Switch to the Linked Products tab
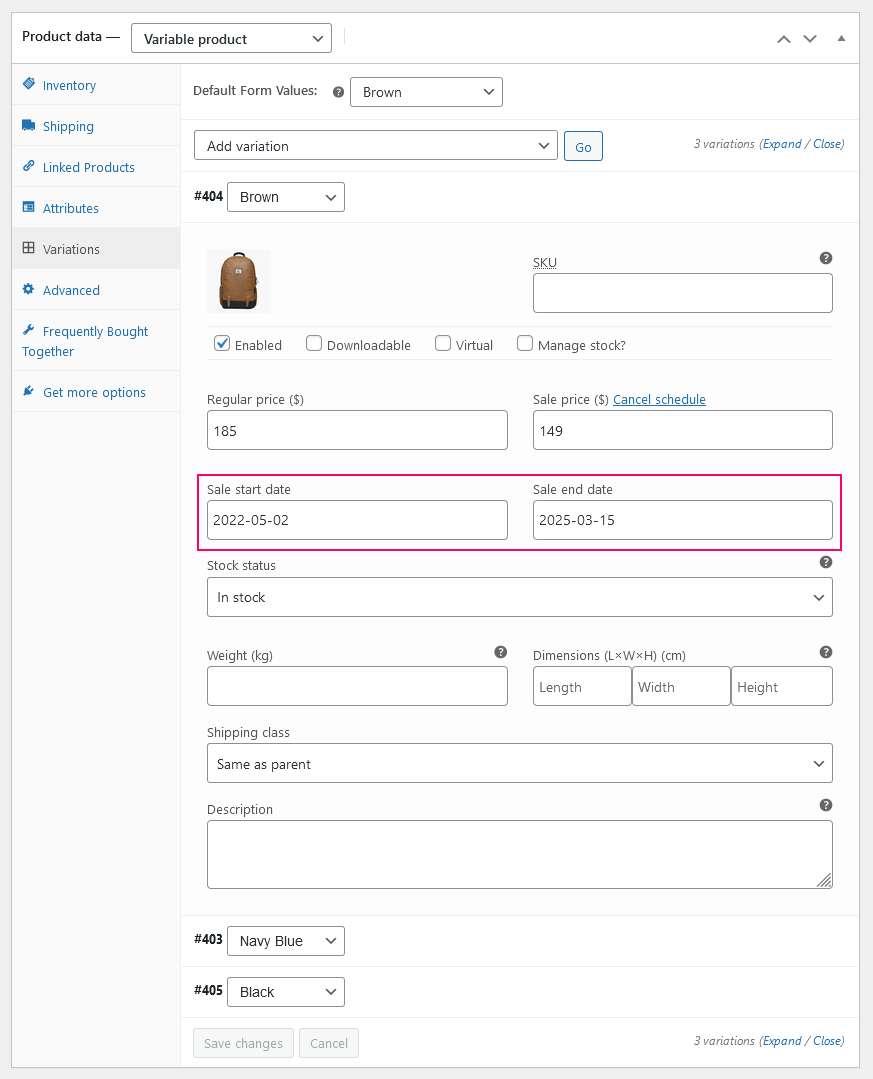873x1079 pixels. [x=88, y=168]
